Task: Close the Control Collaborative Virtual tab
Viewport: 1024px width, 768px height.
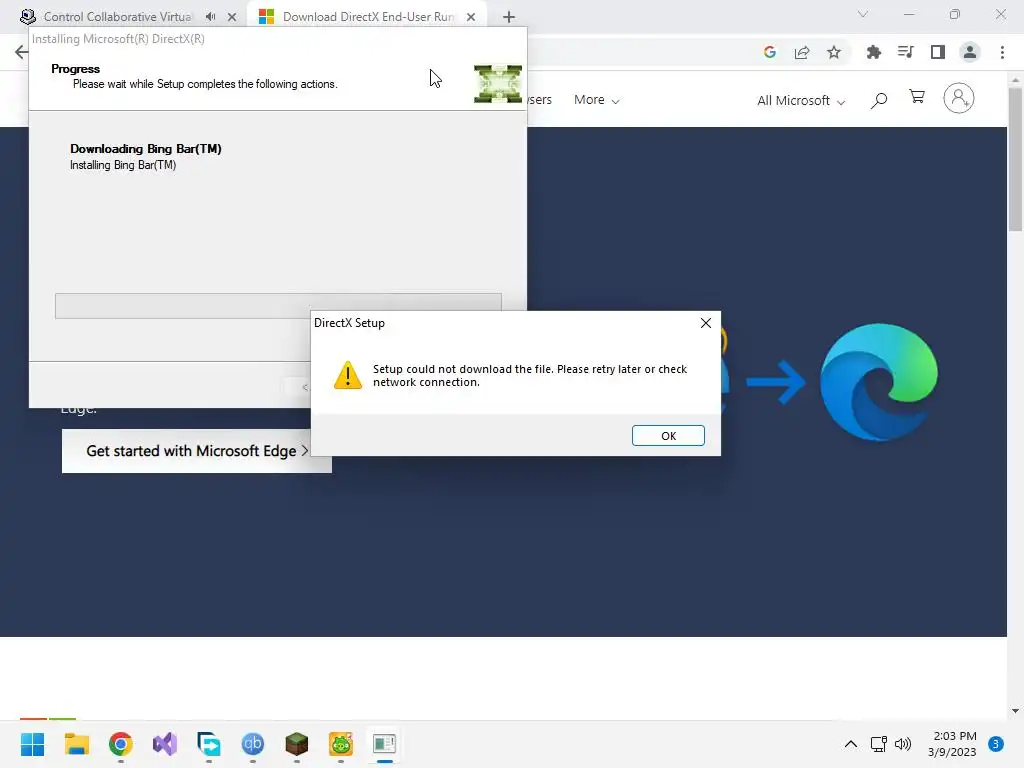Action: (x=232, y=17)
